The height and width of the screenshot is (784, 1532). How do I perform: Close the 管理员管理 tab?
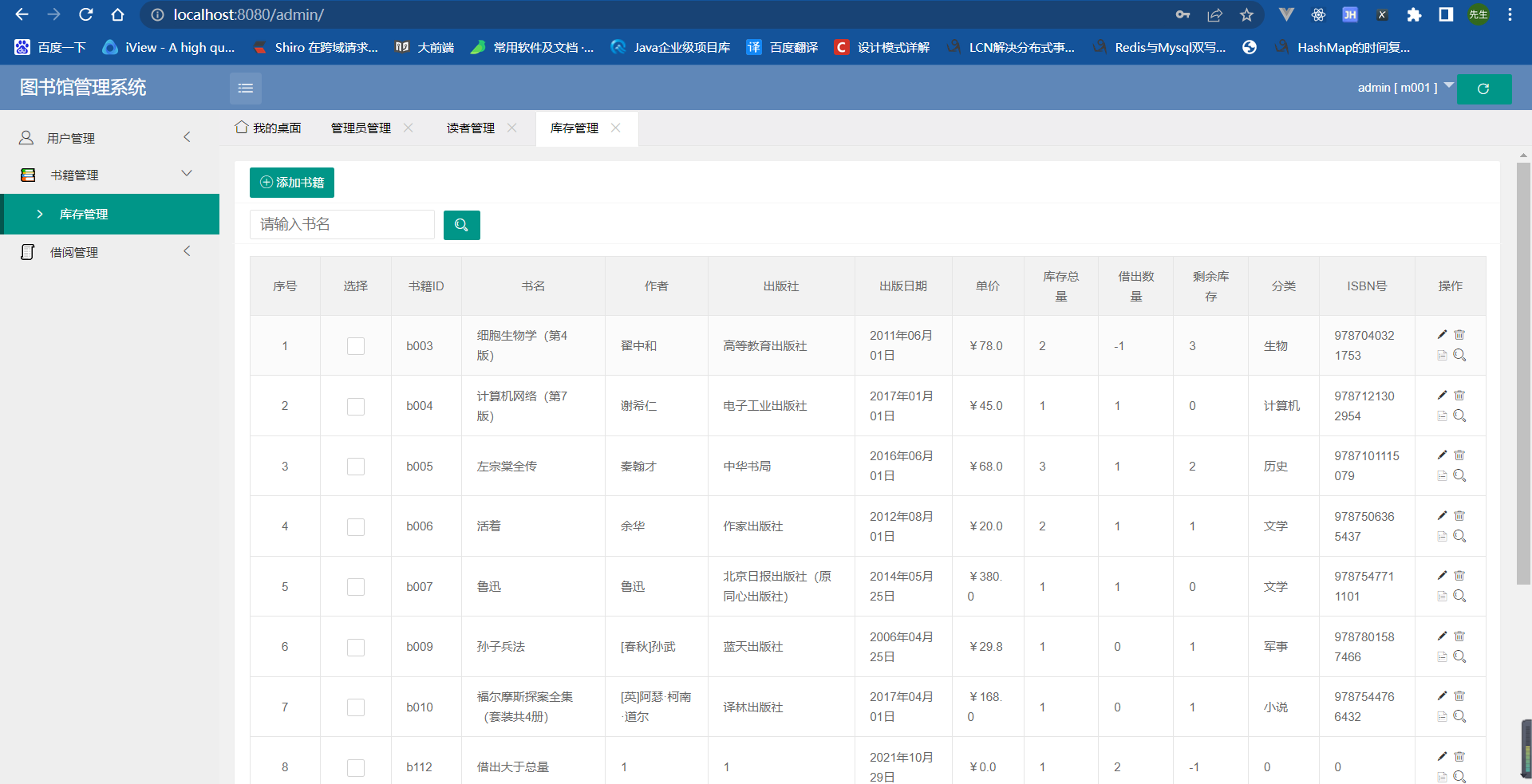coord(408,128)
